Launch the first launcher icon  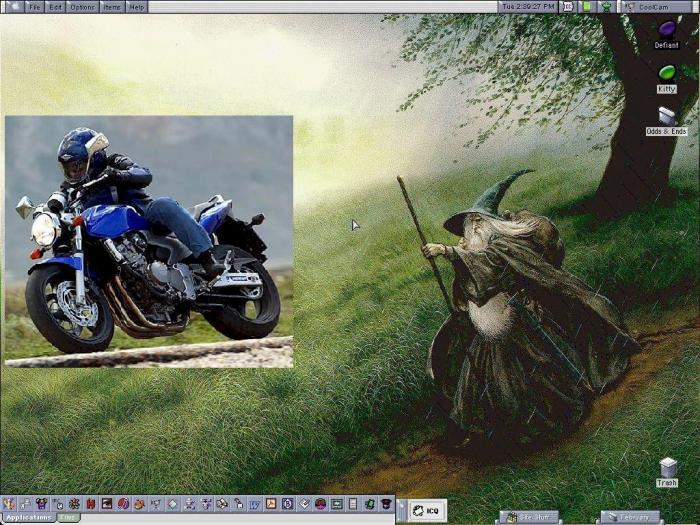point(9,504)
